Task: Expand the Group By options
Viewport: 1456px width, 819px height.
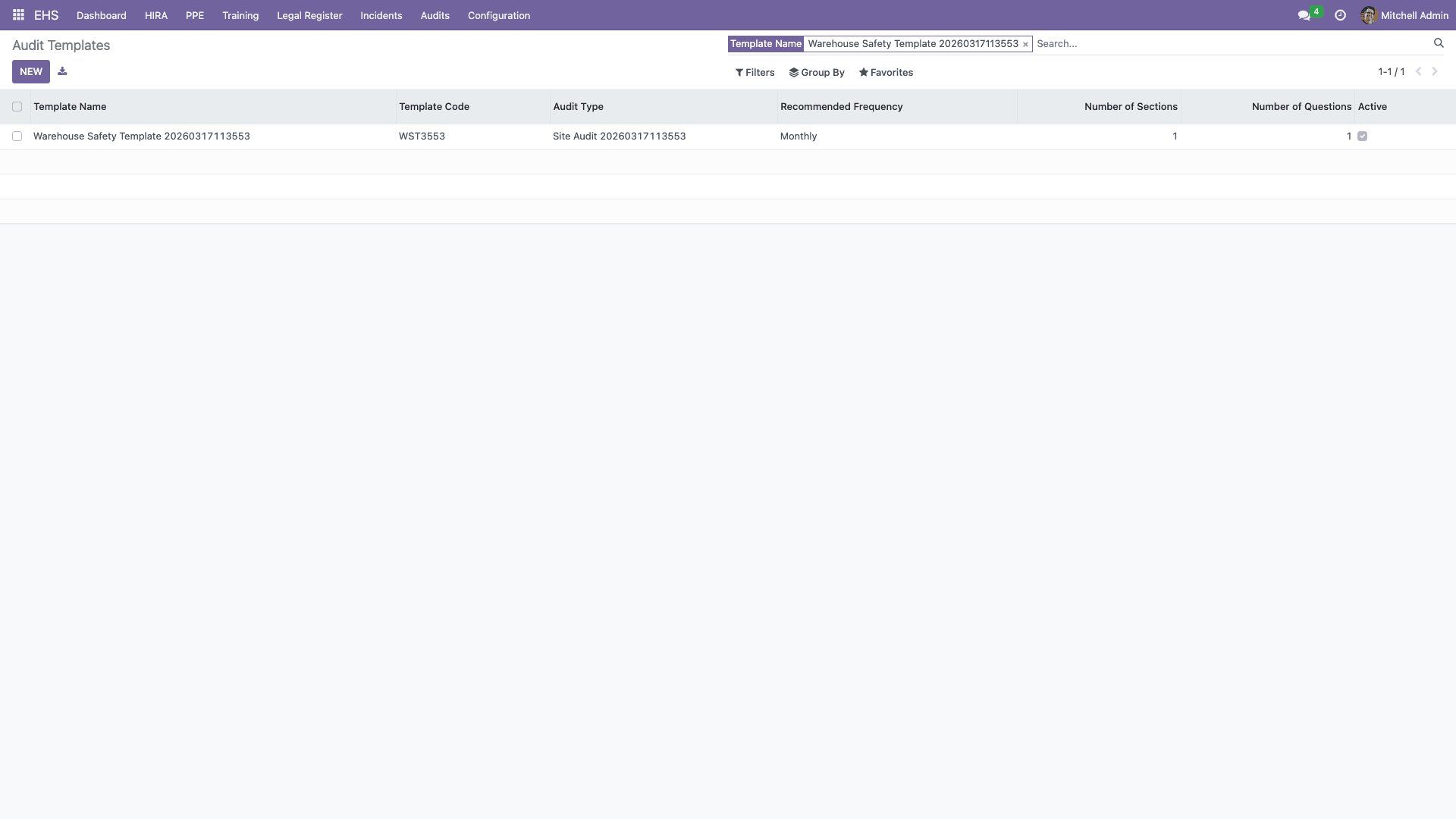Action: 817,72
